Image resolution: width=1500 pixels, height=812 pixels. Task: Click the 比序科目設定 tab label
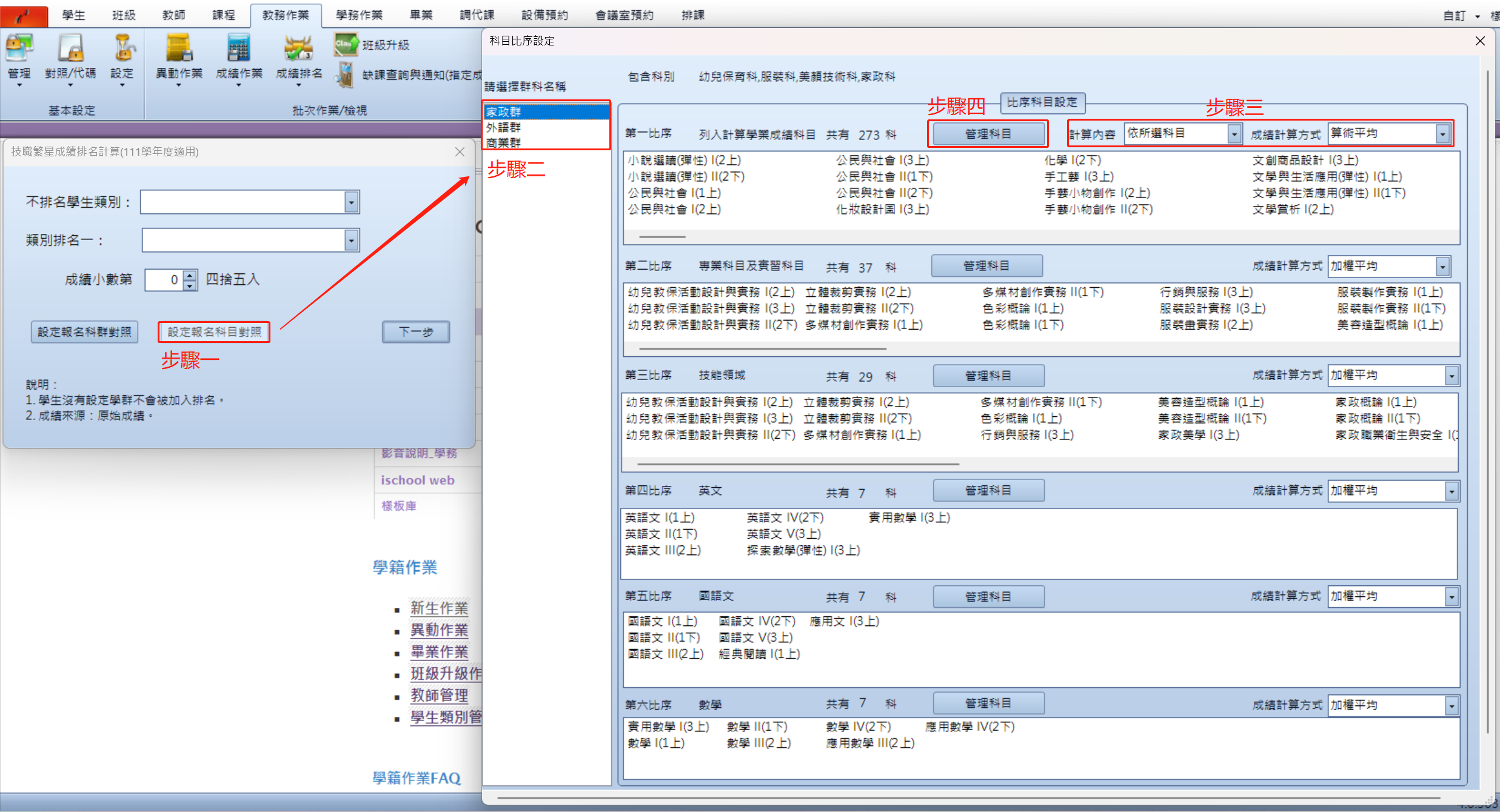(x=1042, y=102)
